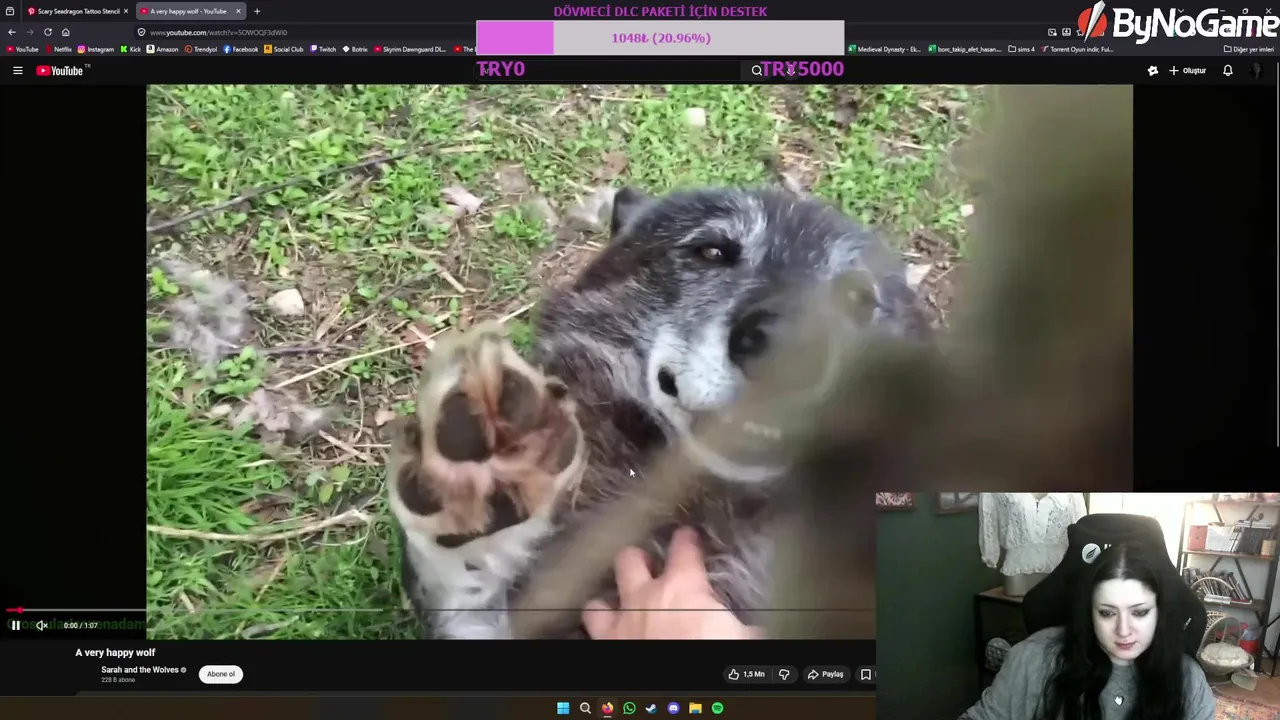This screenshot has height=720, width=1280.
Task: Seek along the video progress bar
Action: pyautogui.click(x=440, y=609)
